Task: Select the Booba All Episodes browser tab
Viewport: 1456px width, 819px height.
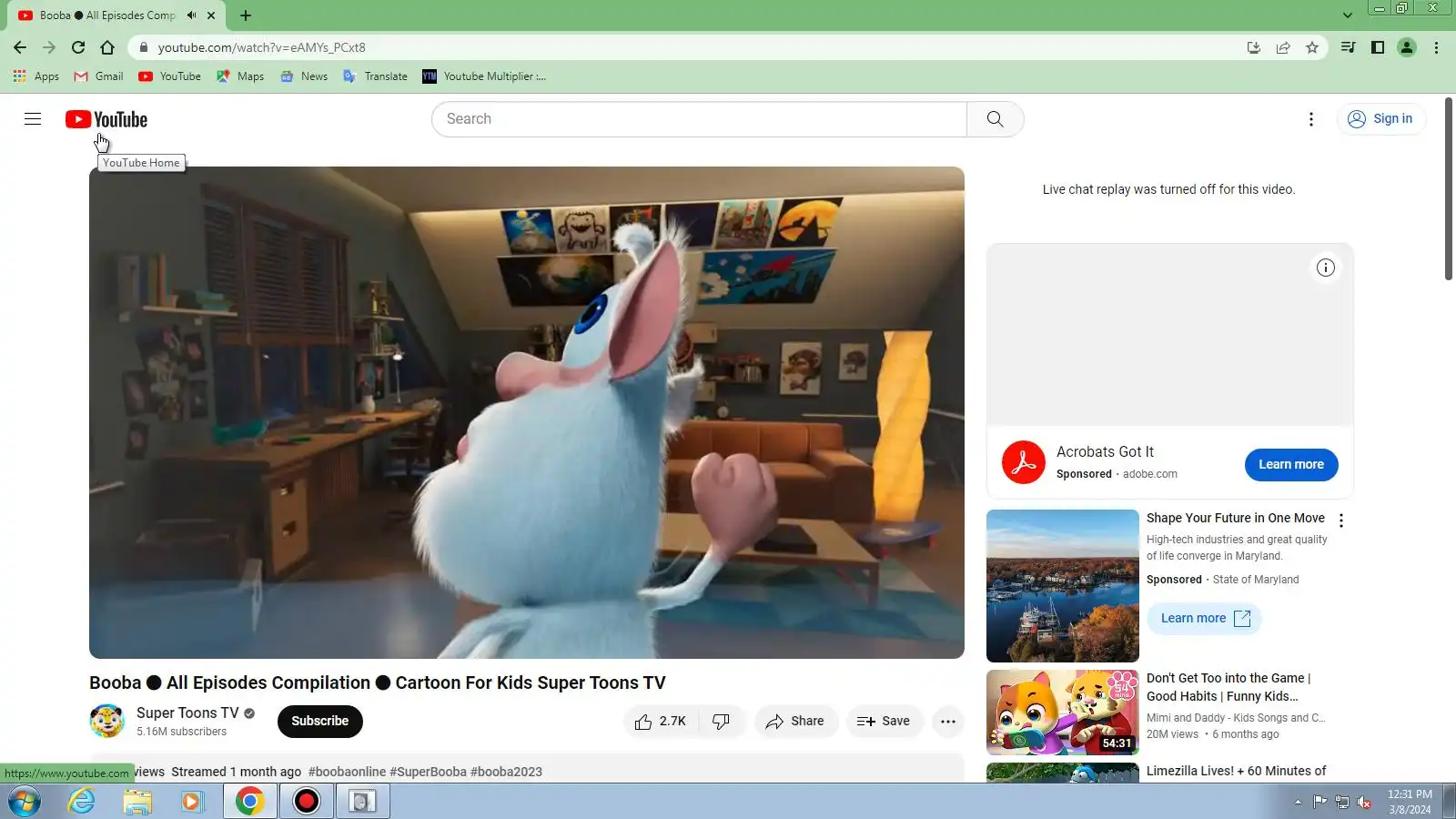Action: point(107,15)
